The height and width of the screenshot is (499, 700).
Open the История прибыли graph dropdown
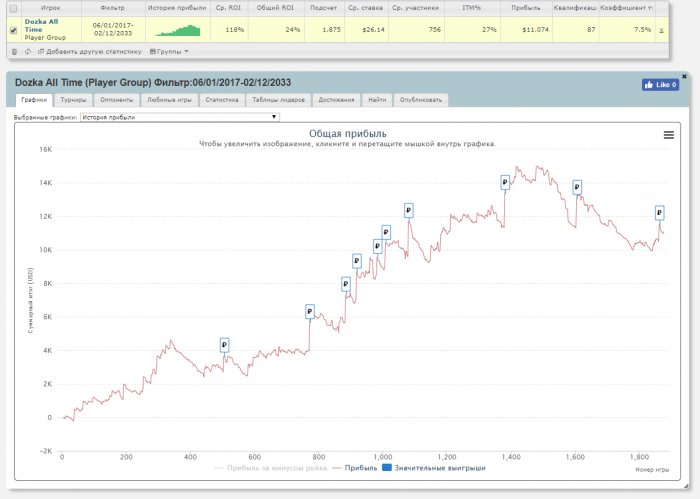[x=180, y=117]
